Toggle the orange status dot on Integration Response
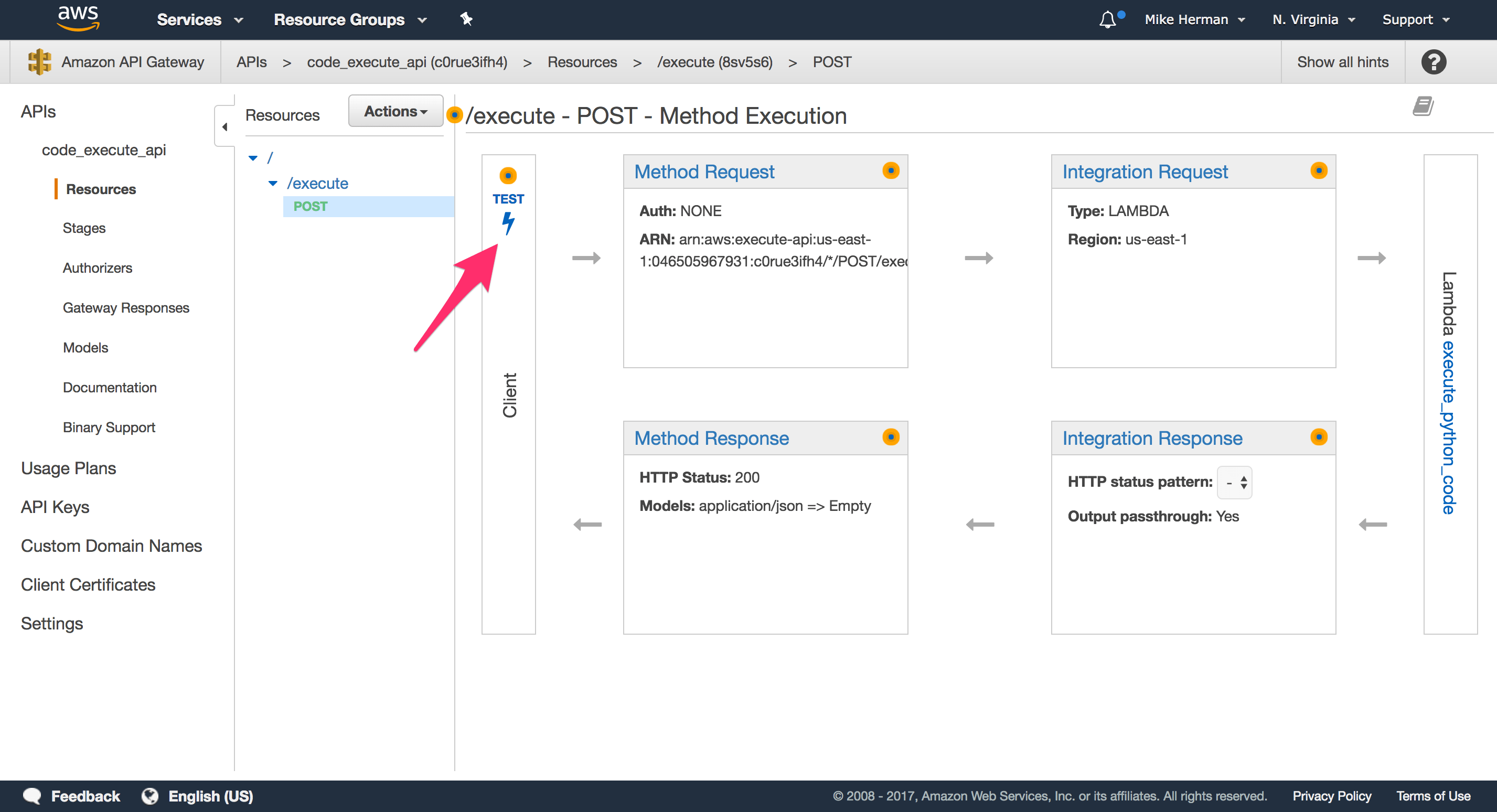The height and width of the screenshot is (812, 1497). (1319, 437)
